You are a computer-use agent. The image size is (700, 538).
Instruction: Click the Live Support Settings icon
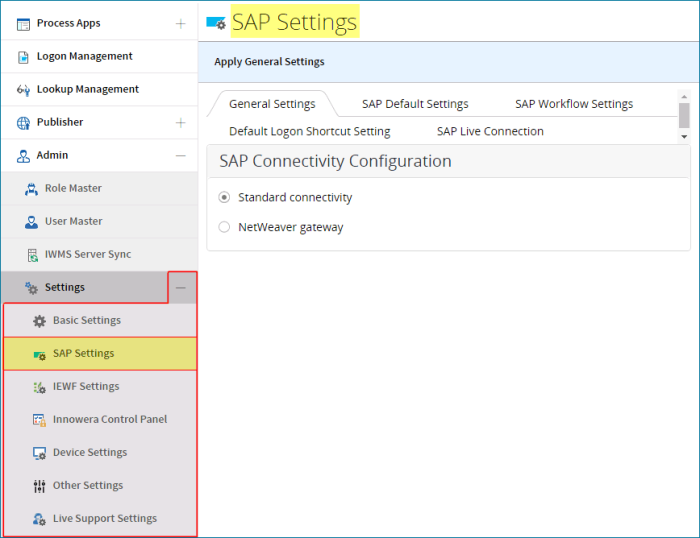click(39, 519)
